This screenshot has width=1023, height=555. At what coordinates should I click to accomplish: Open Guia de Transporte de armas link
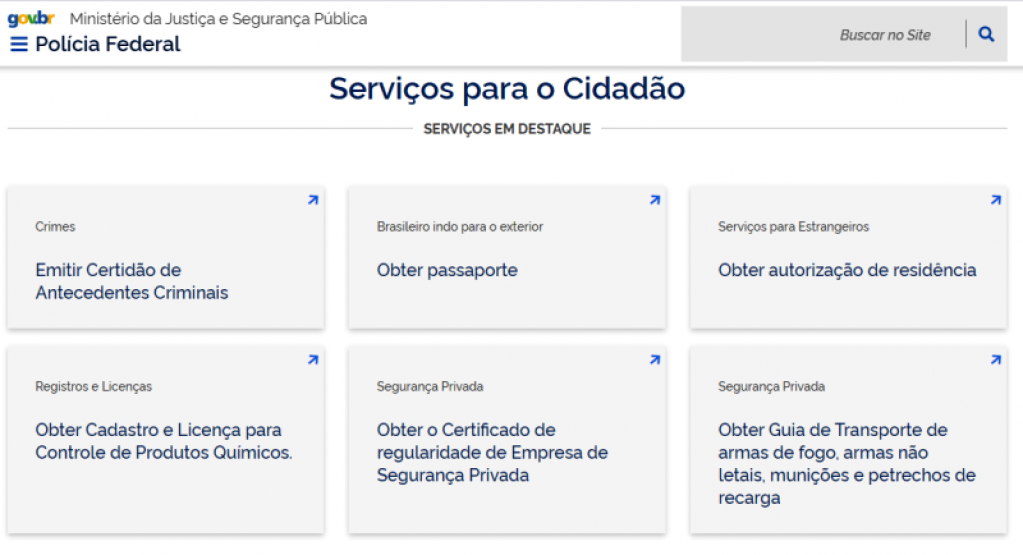(x=847, y=464)
